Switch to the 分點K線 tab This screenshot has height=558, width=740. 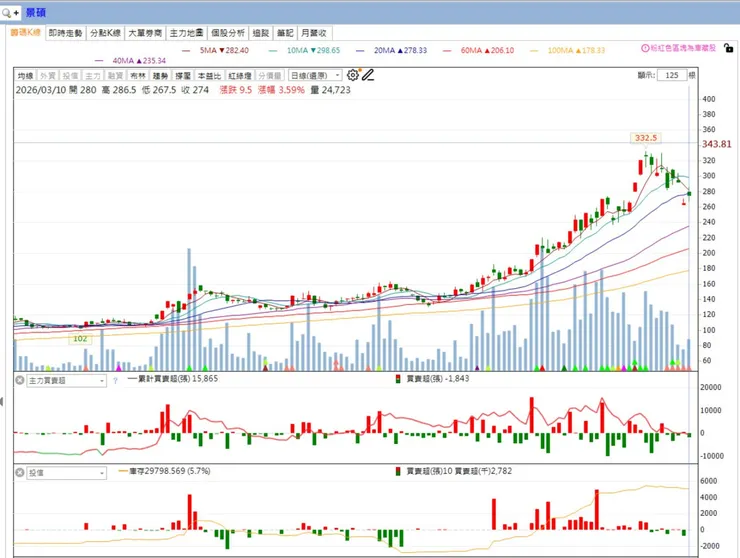coord(106,33)
